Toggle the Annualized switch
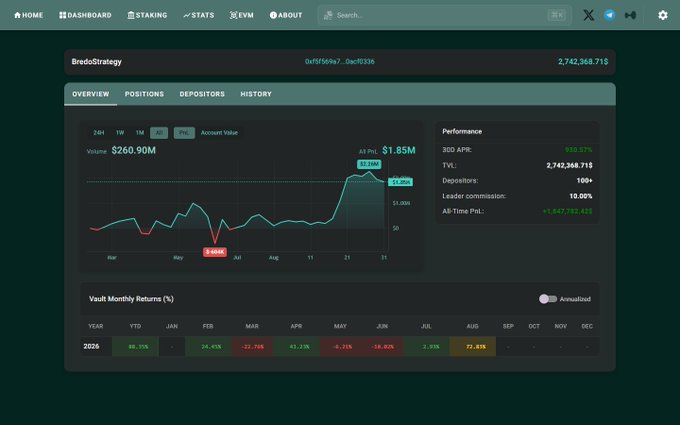The width and height of the screenshot is (680, 425). (x=548, y=299)
